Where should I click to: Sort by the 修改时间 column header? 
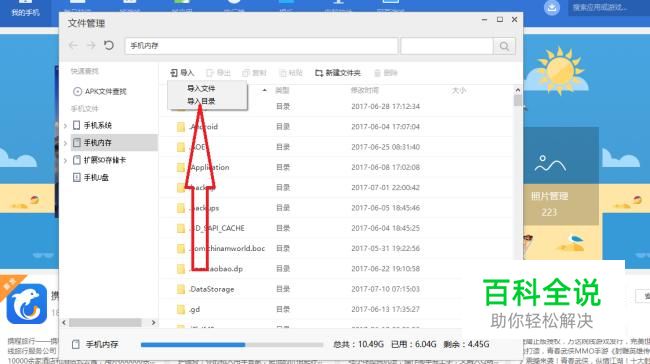(365, 90)
